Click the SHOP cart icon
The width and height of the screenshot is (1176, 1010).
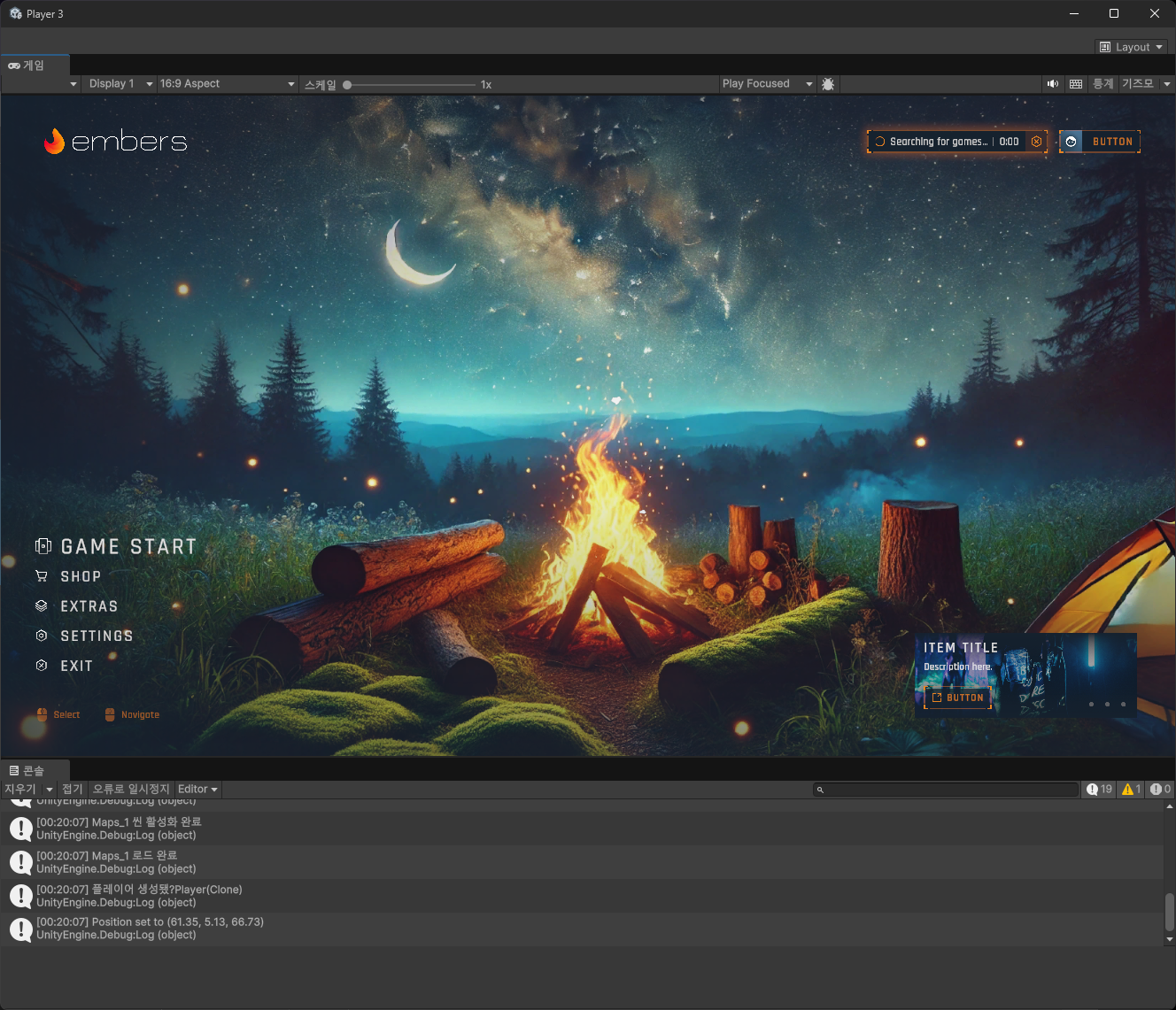pyautogui.click(x=42, y=576)
